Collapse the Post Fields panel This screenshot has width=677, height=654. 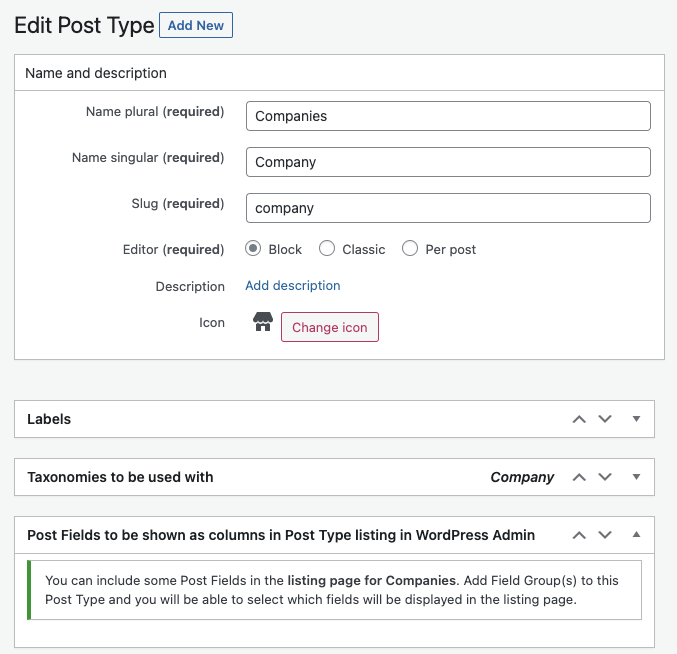click(636, 534)
